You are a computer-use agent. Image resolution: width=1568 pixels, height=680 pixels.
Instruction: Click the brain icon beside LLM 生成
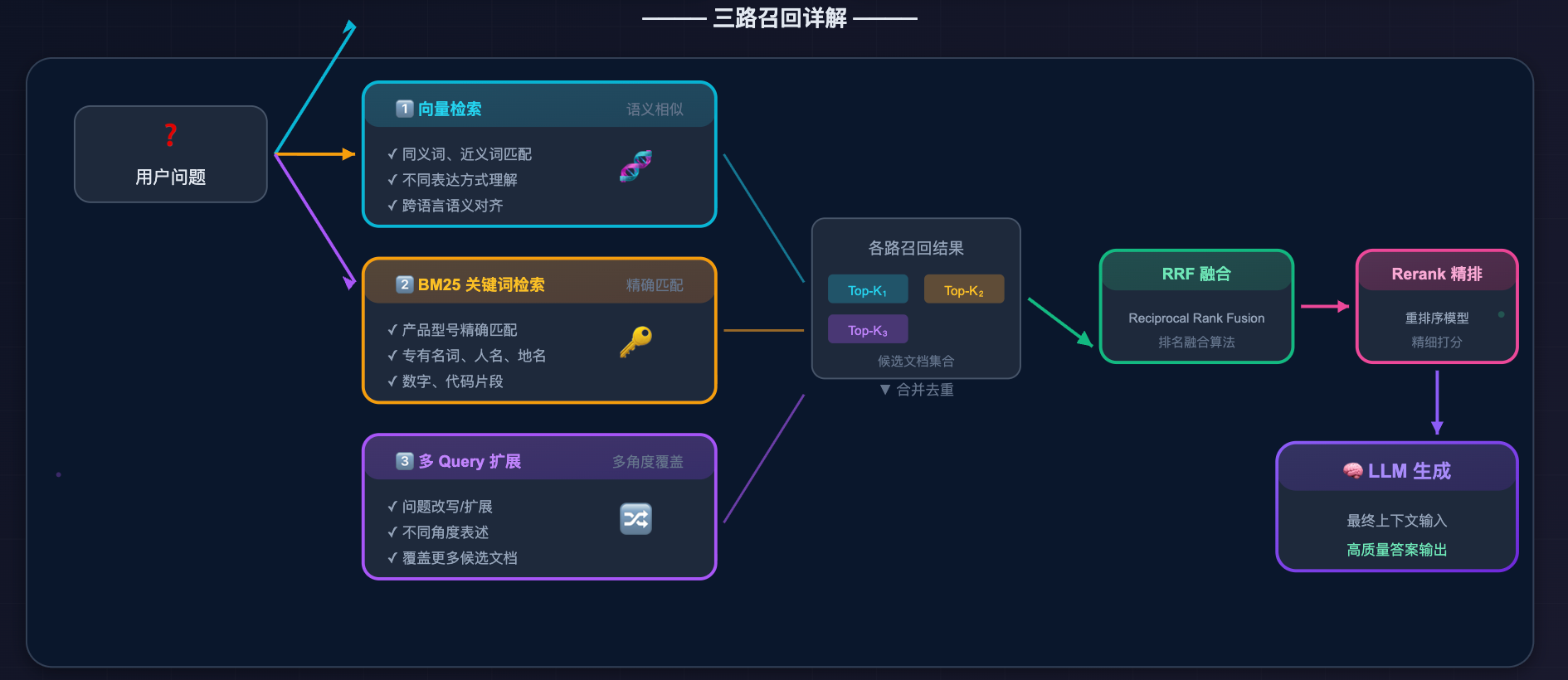(x=1352, y=471)
